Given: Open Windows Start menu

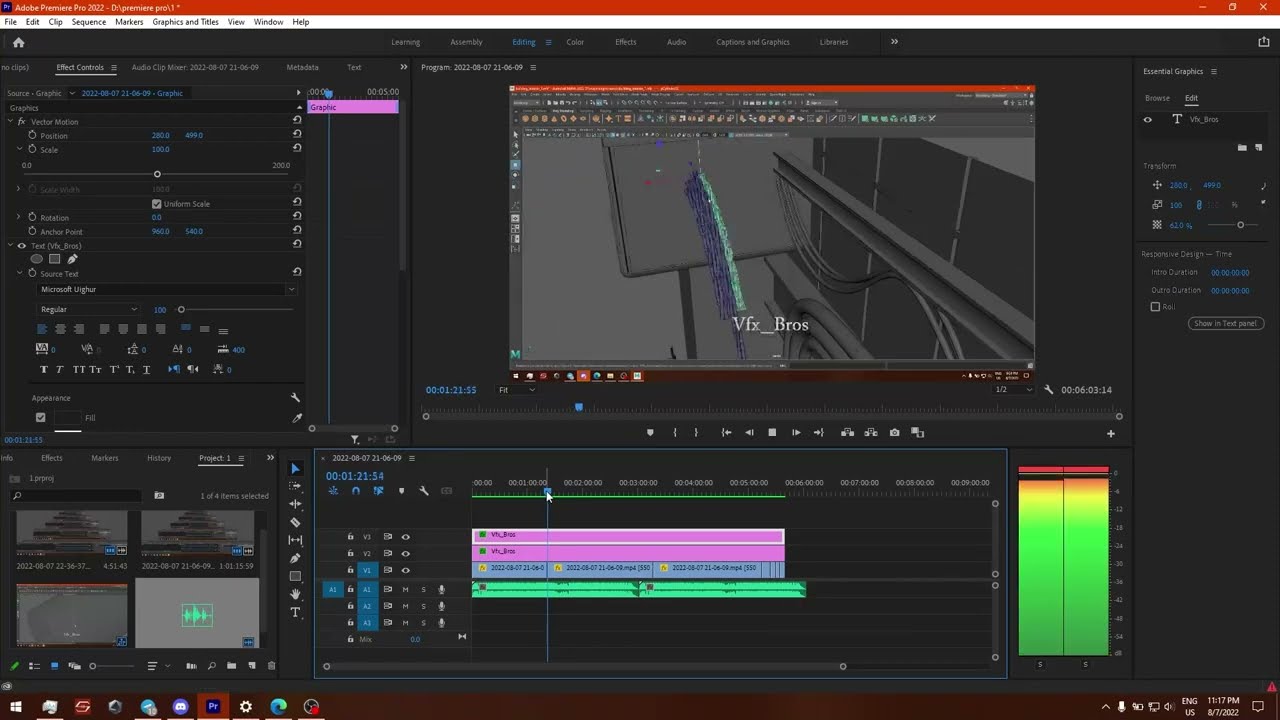Looking at the screenshot, I should click(x=16, y=706).
